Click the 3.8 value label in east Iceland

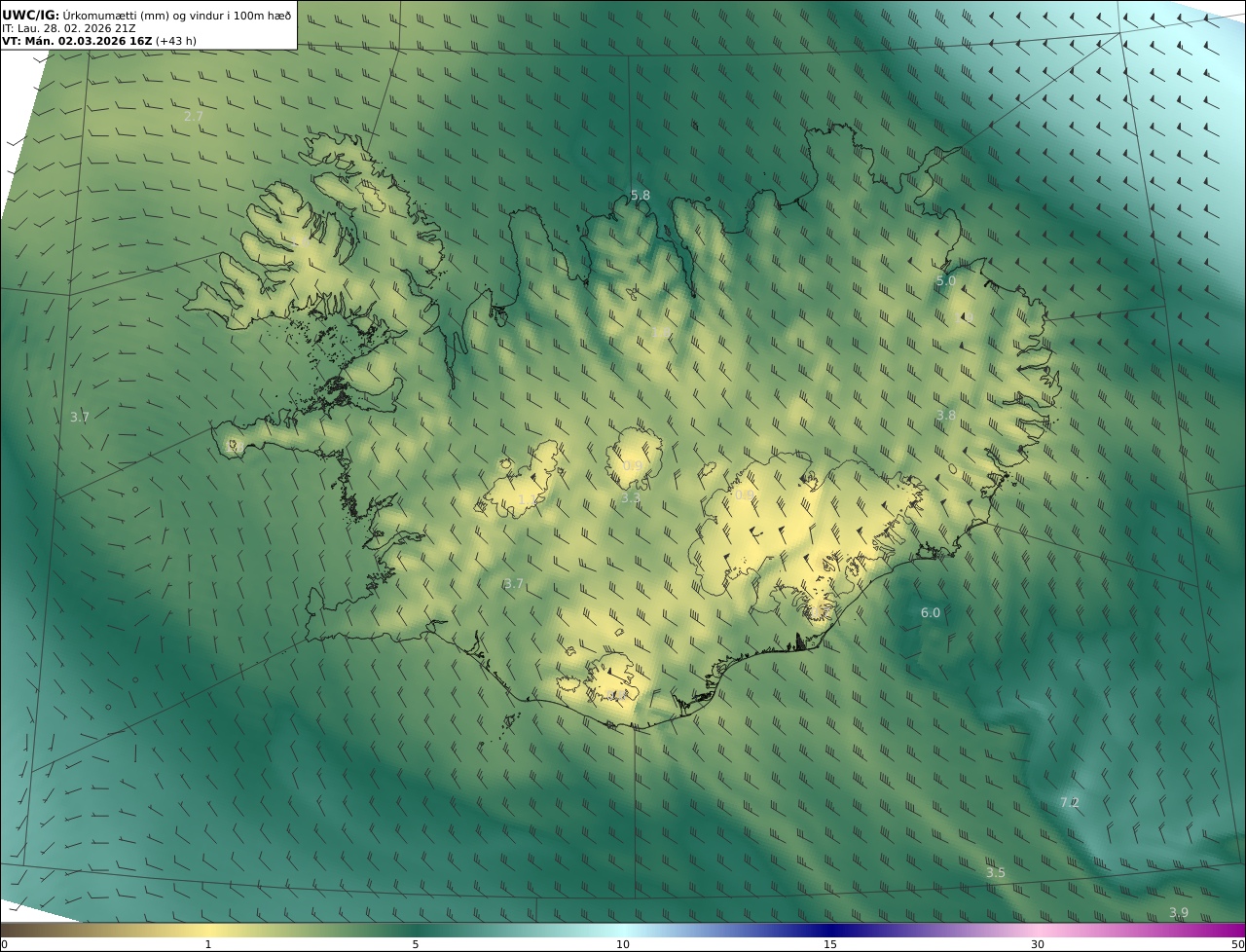pos(946,415)
